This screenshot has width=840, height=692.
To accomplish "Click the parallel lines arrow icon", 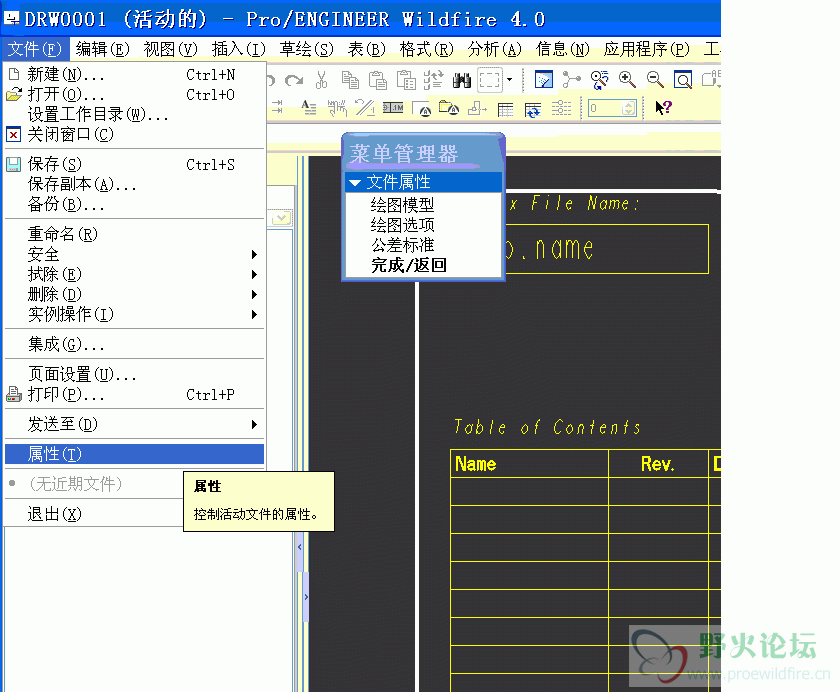I will click(365, 108).
